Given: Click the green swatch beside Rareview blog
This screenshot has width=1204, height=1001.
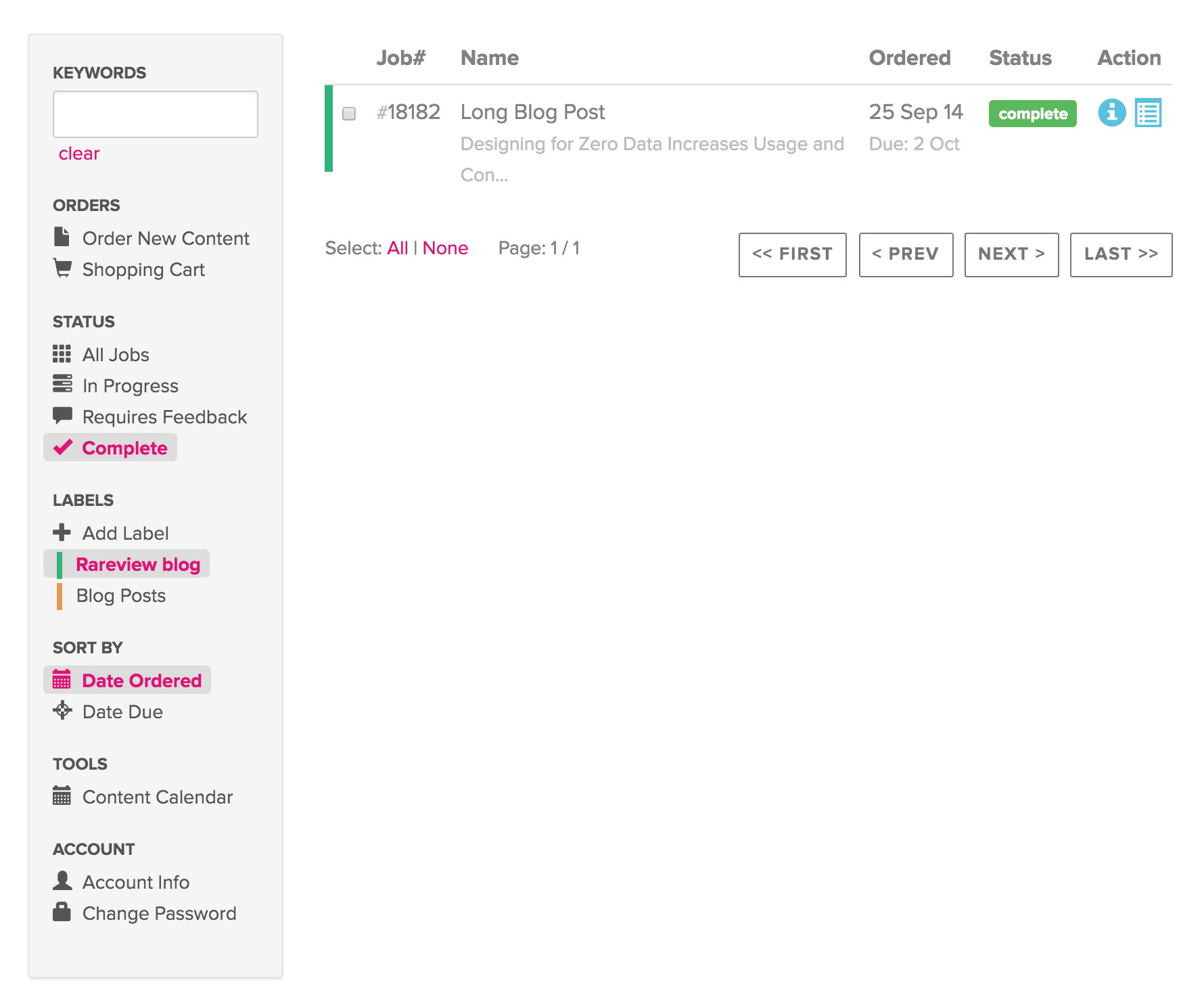Looking at the screenshot, I should [x=60, y=565].
